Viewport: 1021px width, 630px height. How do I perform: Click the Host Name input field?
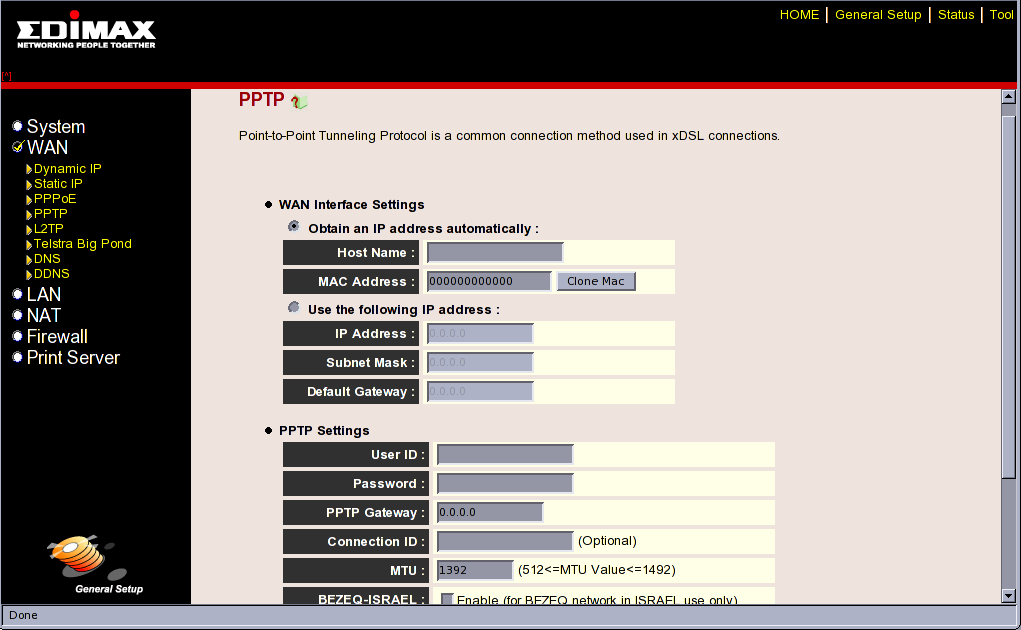click(x=495, y=252)
